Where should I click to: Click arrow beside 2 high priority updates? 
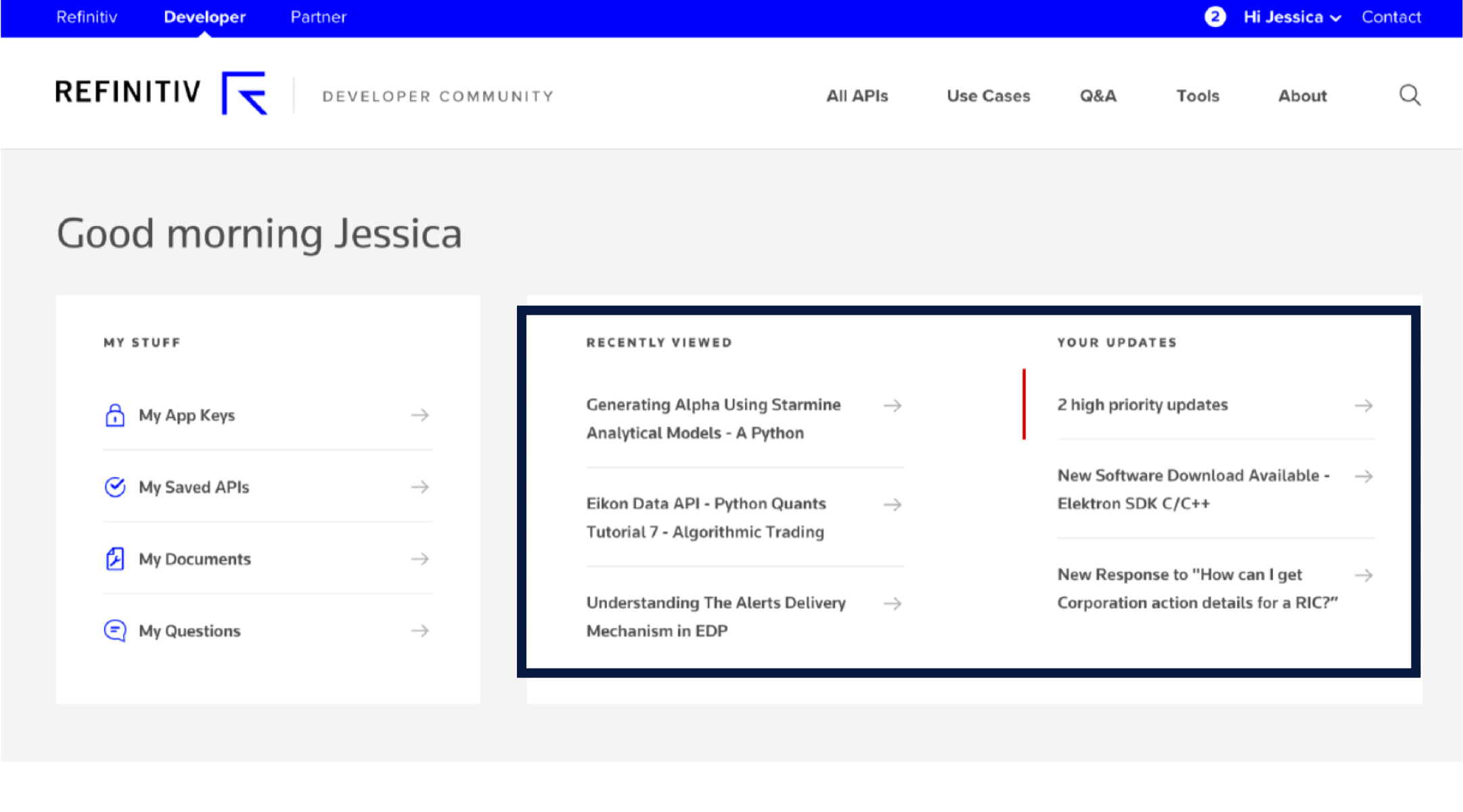[1364, 405]
